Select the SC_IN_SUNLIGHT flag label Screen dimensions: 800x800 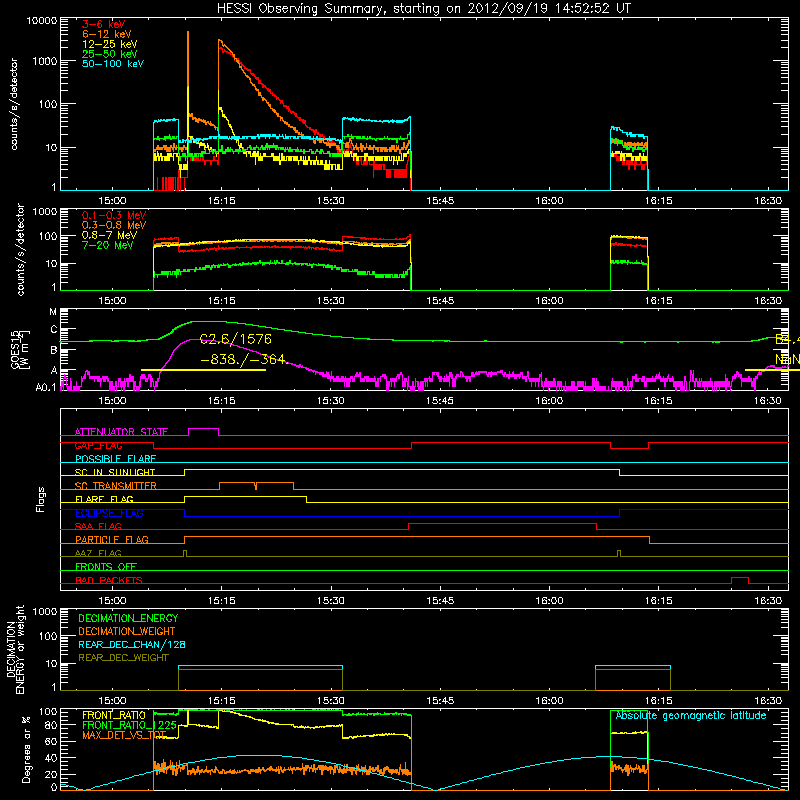pyautogui.click(x=115, y=472)
